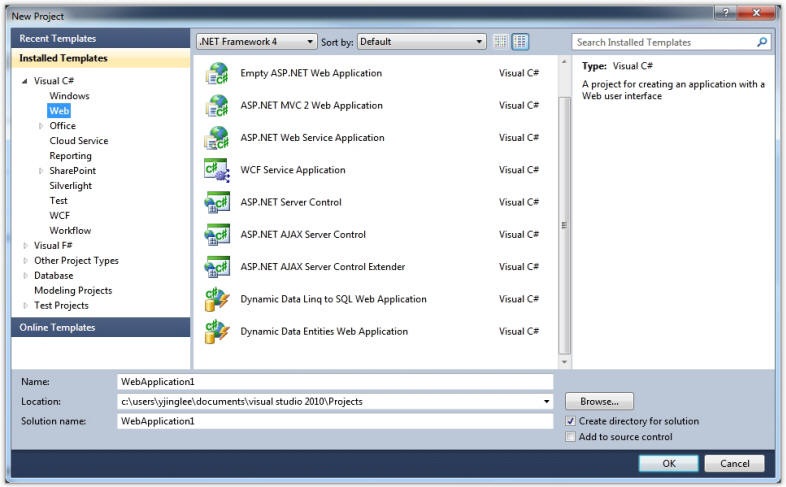Click the template list scrollbar thumb
The image size is (786, 487).
coord(564,225)
